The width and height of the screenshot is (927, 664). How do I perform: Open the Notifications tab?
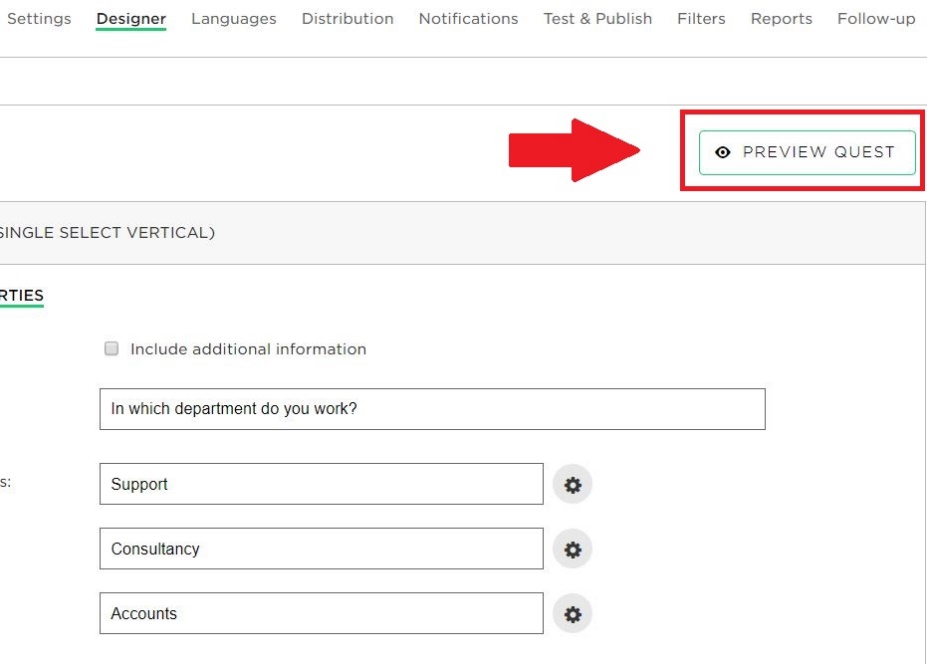tap(468, 19)
